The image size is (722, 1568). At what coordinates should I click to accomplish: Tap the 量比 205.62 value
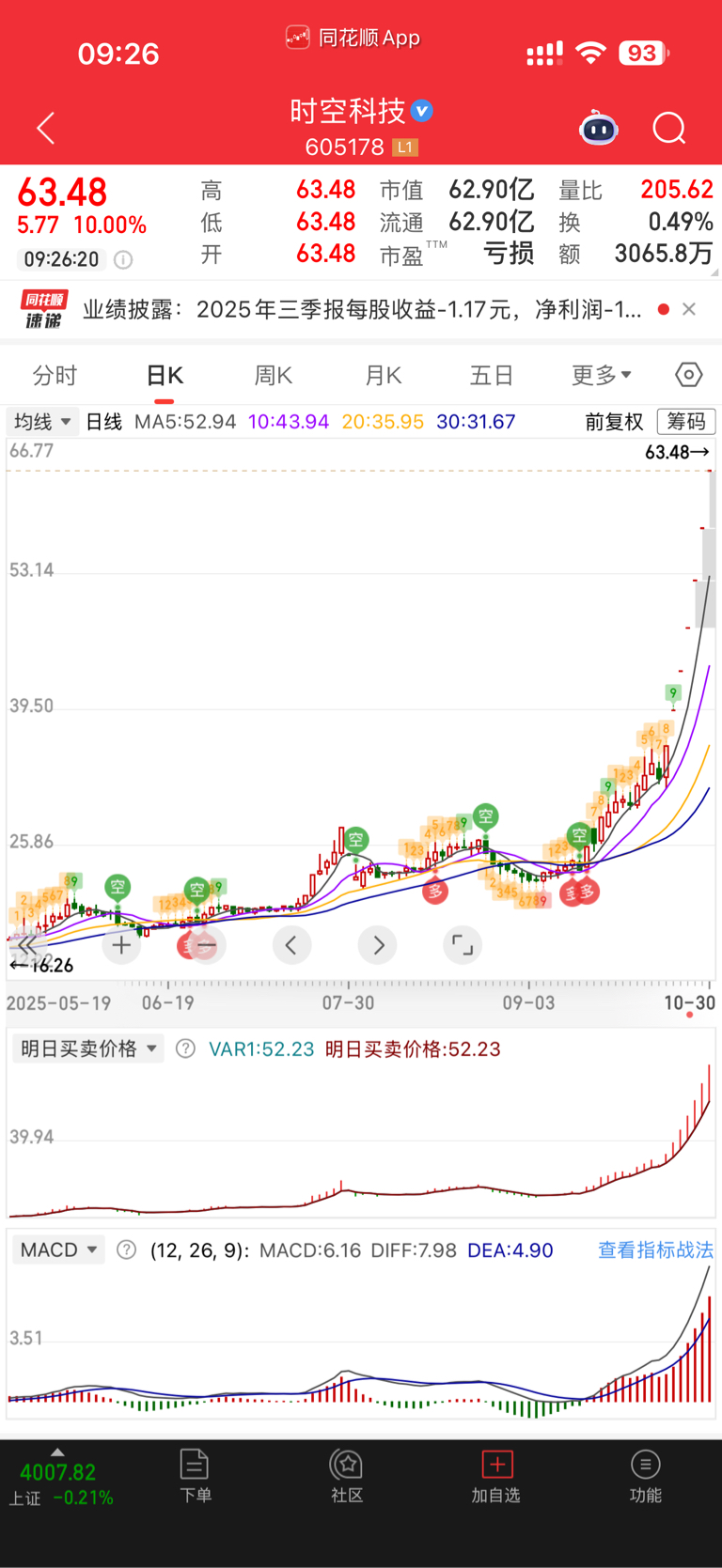[x=677, y=190]
